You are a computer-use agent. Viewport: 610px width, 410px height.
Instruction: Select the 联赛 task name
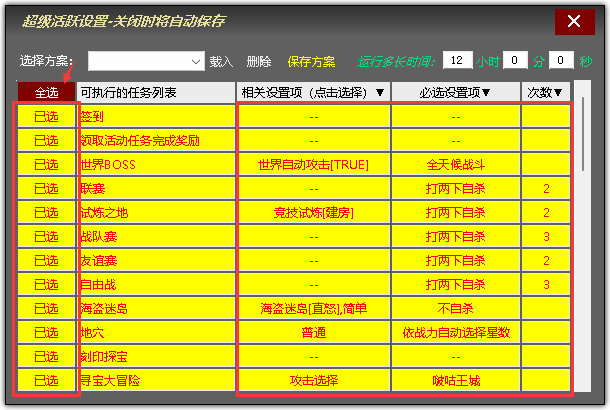[156, 189]
